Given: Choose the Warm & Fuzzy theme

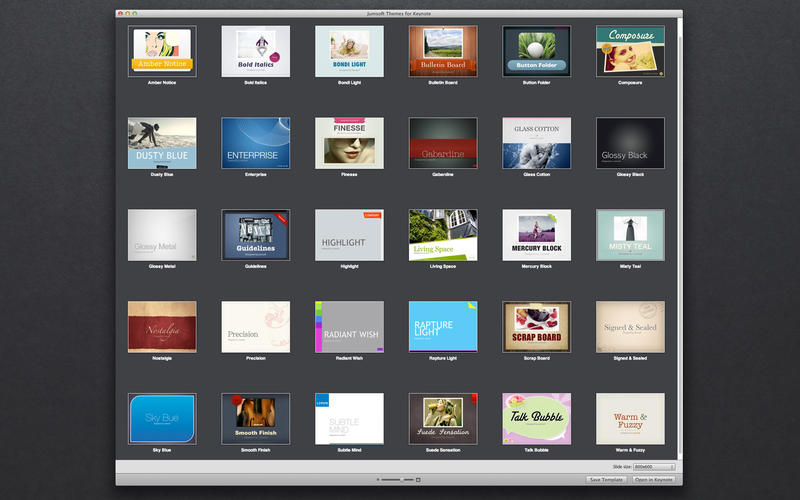Looking at the screenshot, I should tap(631, 419).
